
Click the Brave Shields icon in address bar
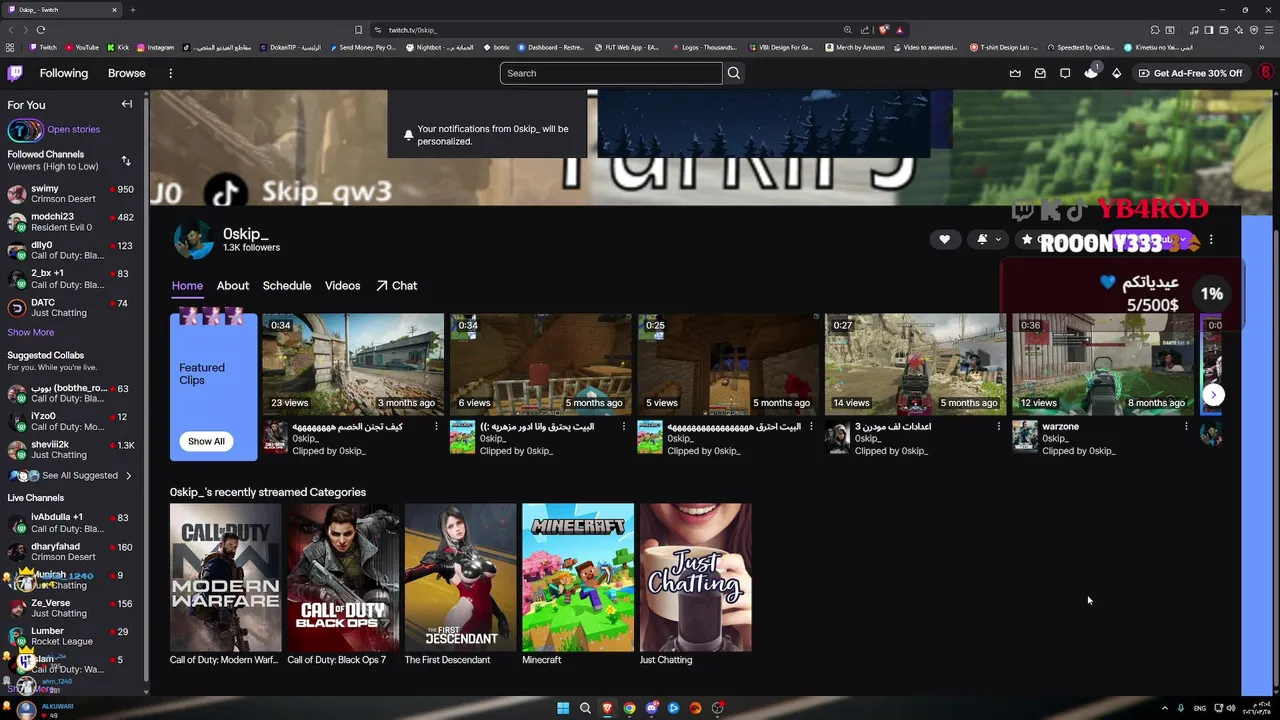pos(883,30)
